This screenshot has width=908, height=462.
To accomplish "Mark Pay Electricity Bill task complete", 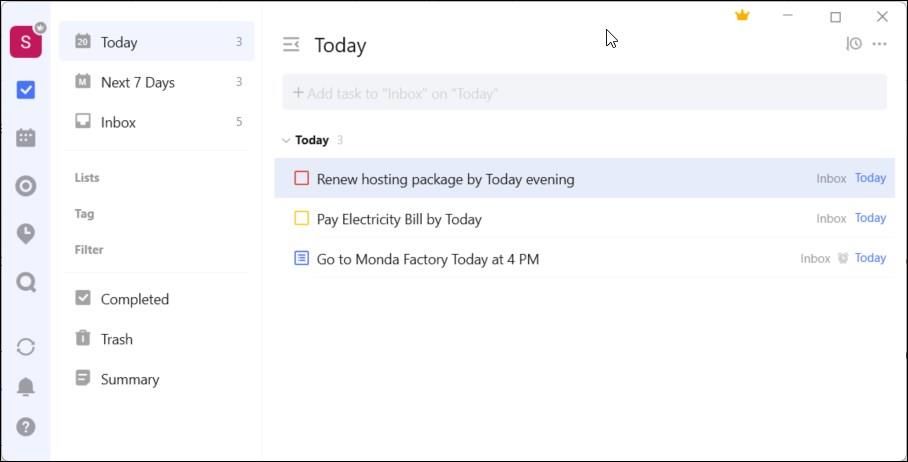I will [x=302, y=219].
